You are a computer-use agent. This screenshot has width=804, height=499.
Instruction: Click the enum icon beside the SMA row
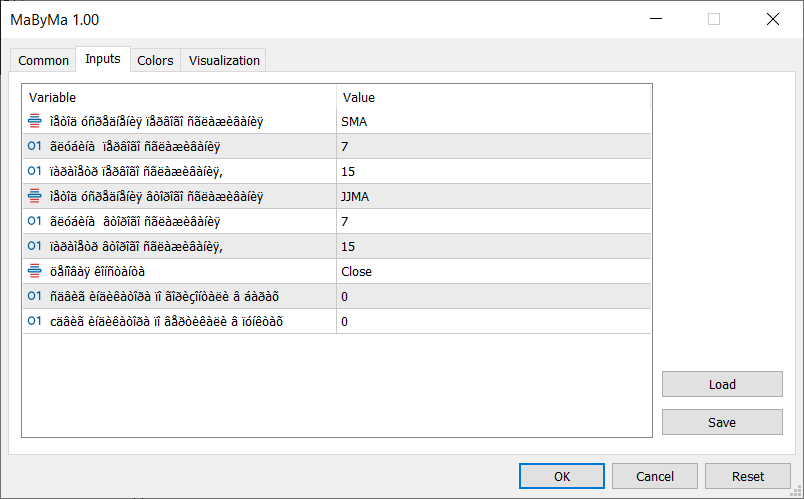35,121
